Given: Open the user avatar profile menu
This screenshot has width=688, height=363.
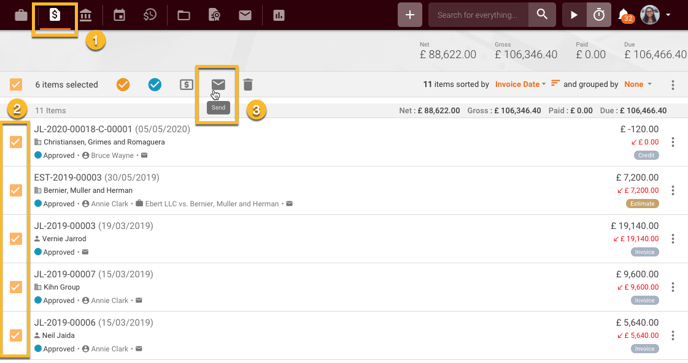Looking at the screenshot, I should (655, 15).
